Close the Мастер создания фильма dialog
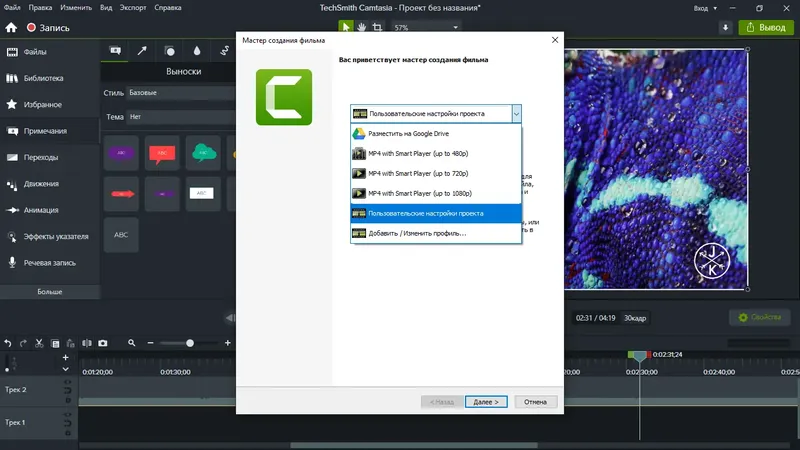The width and height of the screenshot is (800, 450). click(x=555, y=40)
